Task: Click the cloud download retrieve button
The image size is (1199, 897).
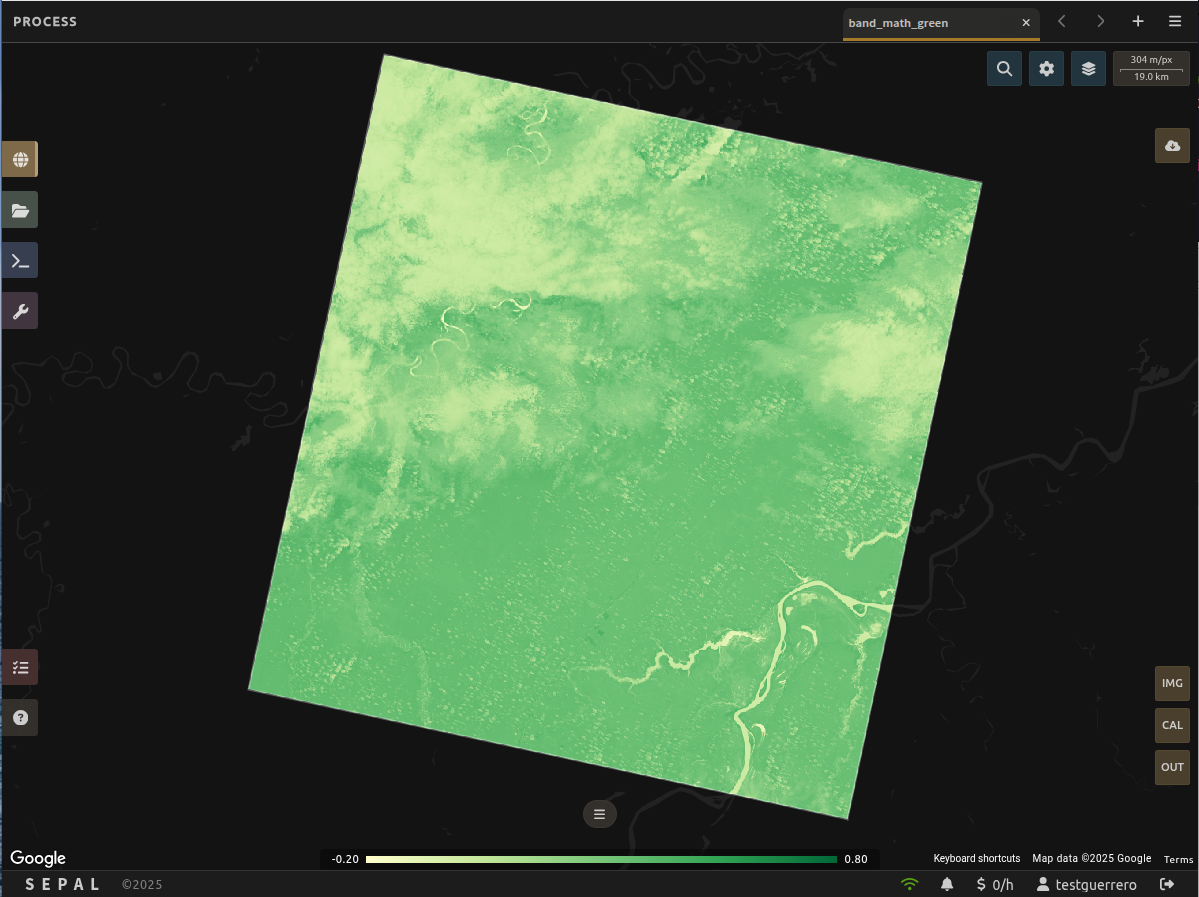Action: click(x=1172, y=146)
